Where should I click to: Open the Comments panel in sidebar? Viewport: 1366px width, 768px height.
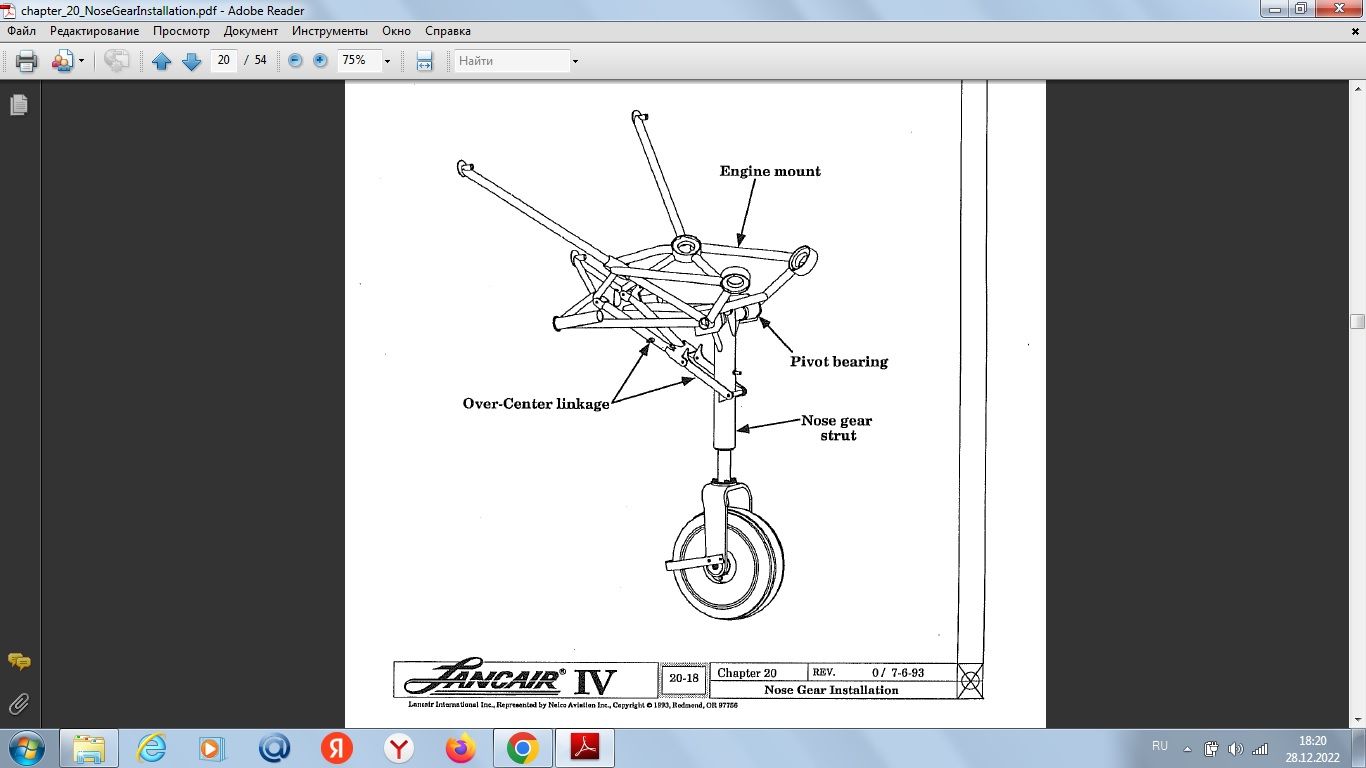(18, 661)
